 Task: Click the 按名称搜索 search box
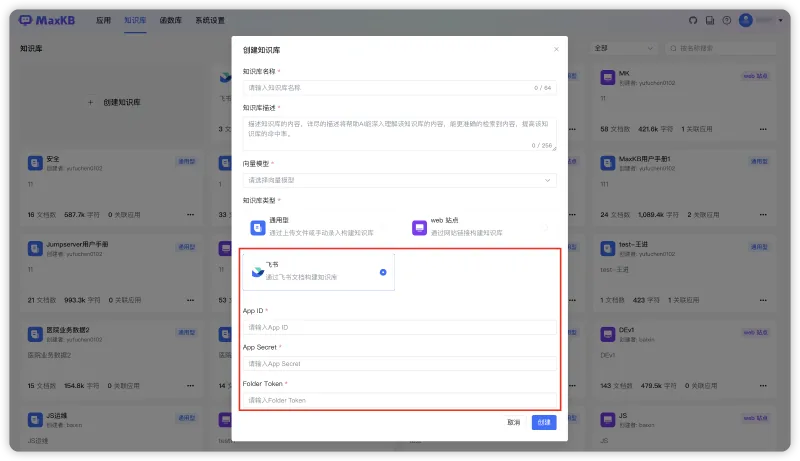click(721, 48)
